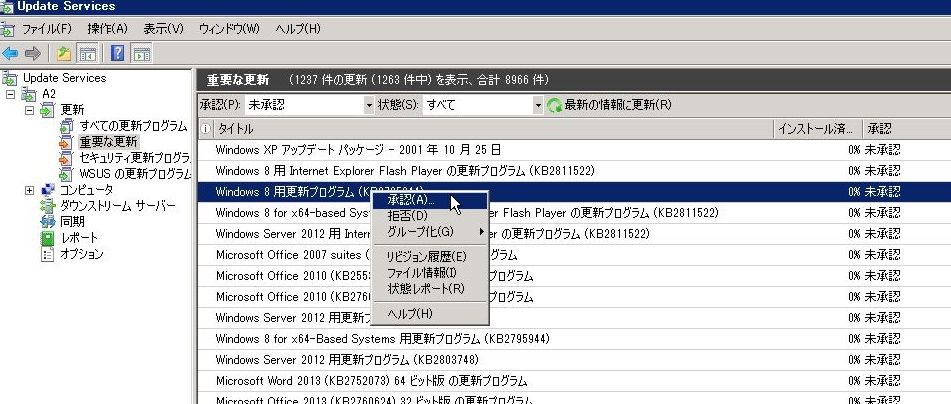Viewport: 951px width, 404px height.
Task: Select ダウンストリーム サーバー tree item
Action: 118,206
